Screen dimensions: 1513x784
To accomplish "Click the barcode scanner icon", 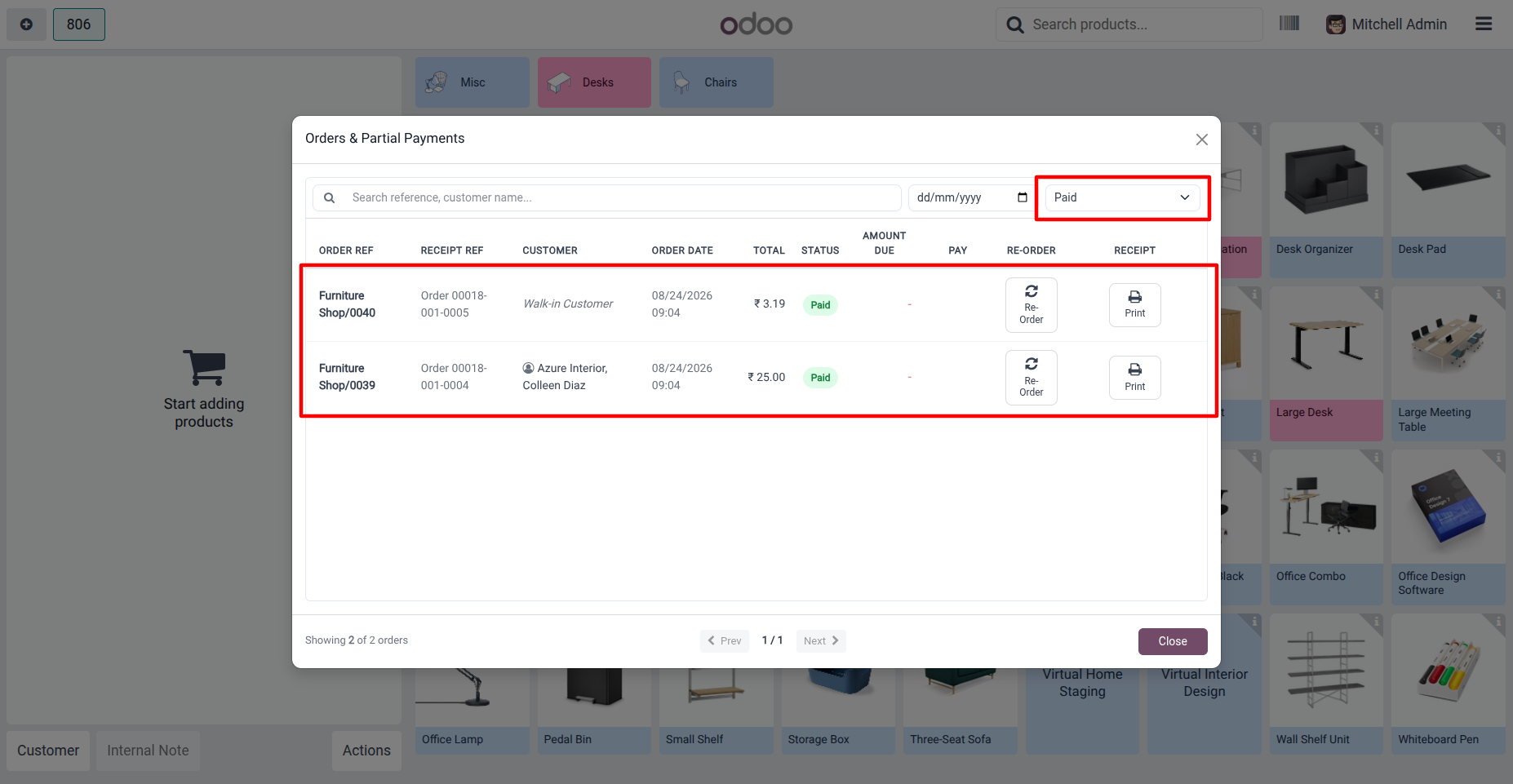I will point(1289,24).
